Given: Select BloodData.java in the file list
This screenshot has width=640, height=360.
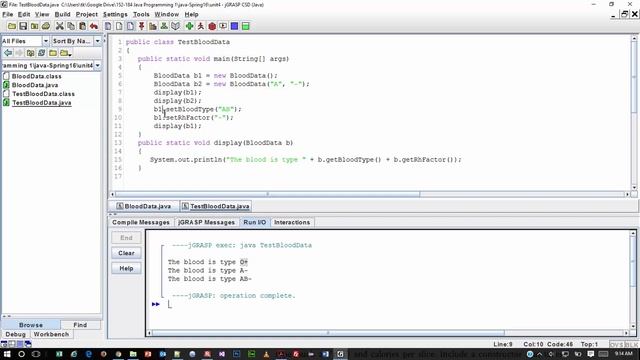Looking at the screenshot, I should point(35,85).
